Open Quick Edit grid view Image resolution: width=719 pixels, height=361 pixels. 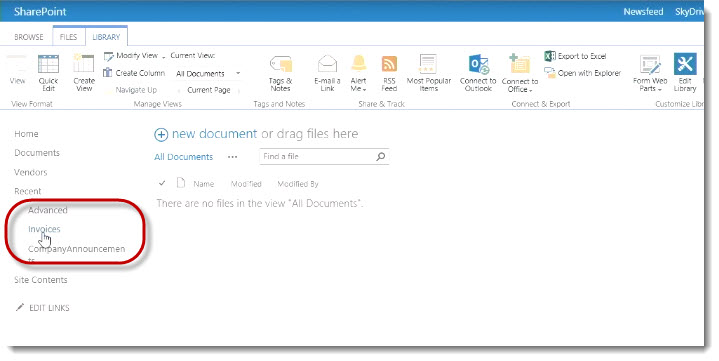(48, 72)
